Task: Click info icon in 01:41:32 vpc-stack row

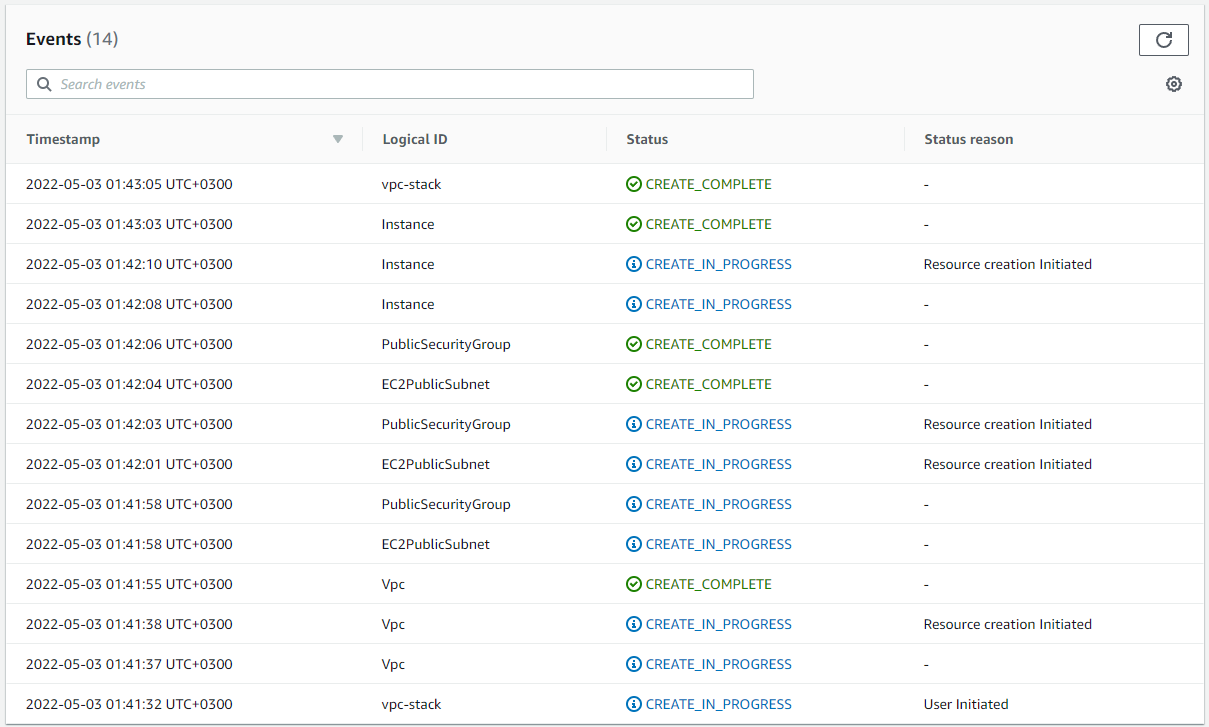Action: (x=634, y=704)
